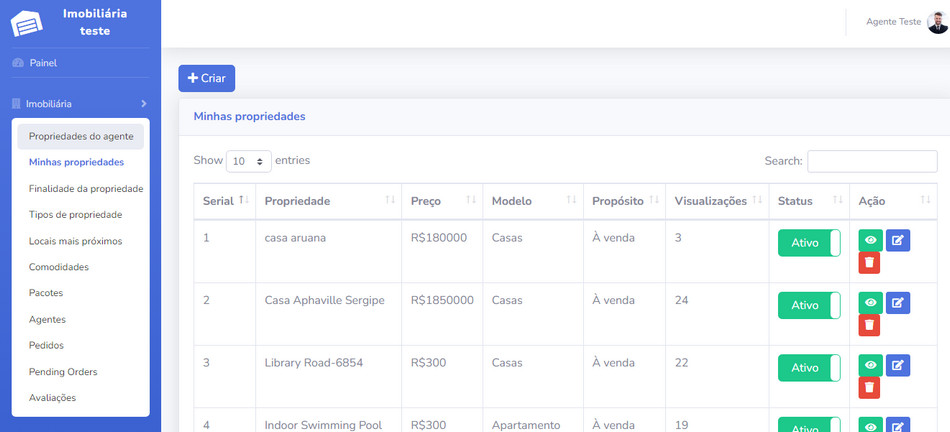
Task: Open Comodidades in the sidebar
Action: (x=59, y=267)
